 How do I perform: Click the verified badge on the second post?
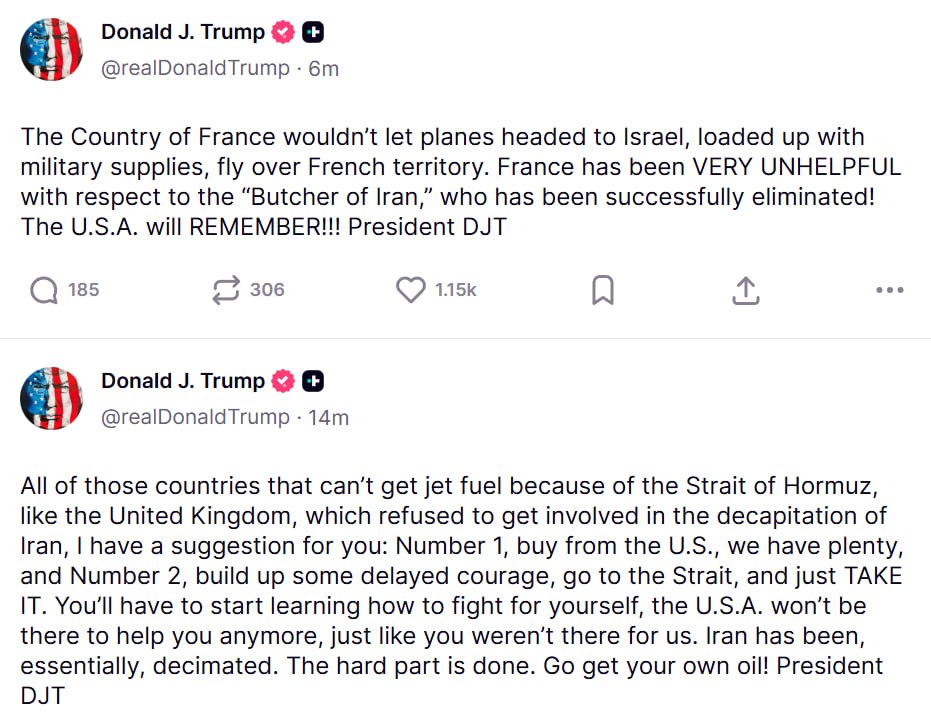pyautogui.click(x=284, y=381)
